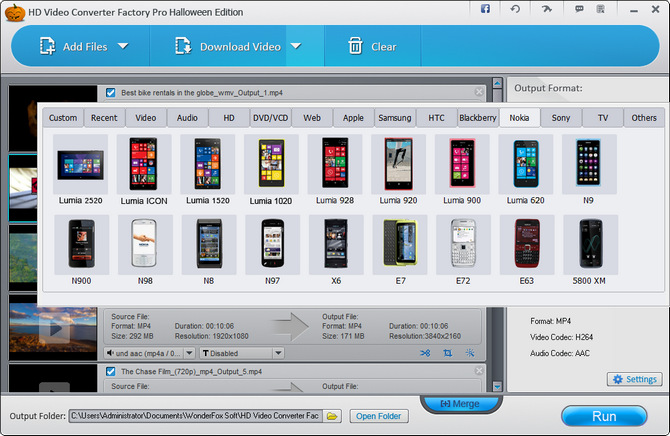This screenshot has width=670, height=436.
Task: Select the Nokia E7 preset
Action: coord(400,250)
